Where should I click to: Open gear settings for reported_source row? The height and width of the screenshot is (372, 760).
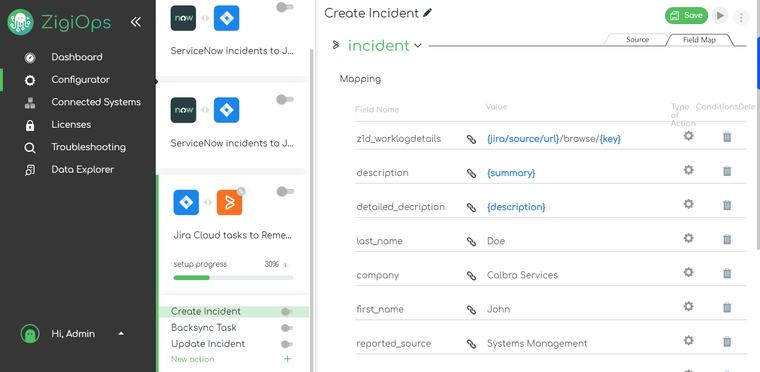point(688,340)
